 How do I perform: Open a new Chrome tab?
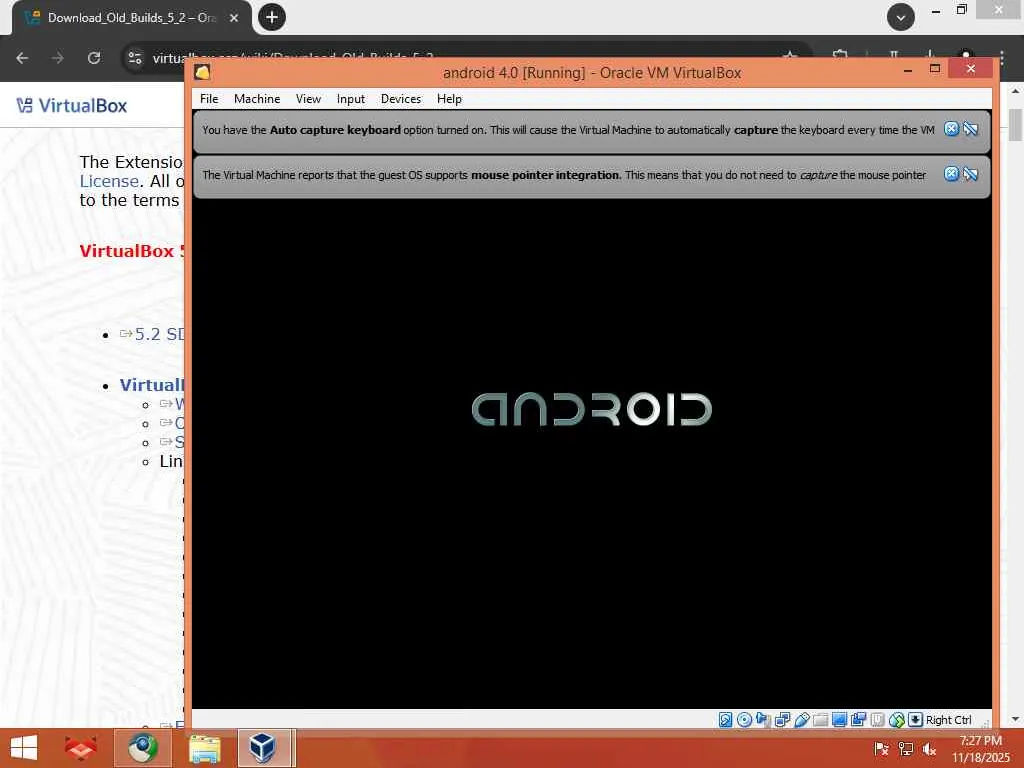tap(272, 17)
